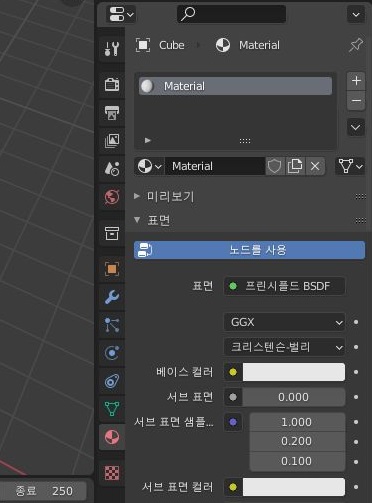Open the Output properties tab
The height and width of the screenshot is (503, 372).
112,113
